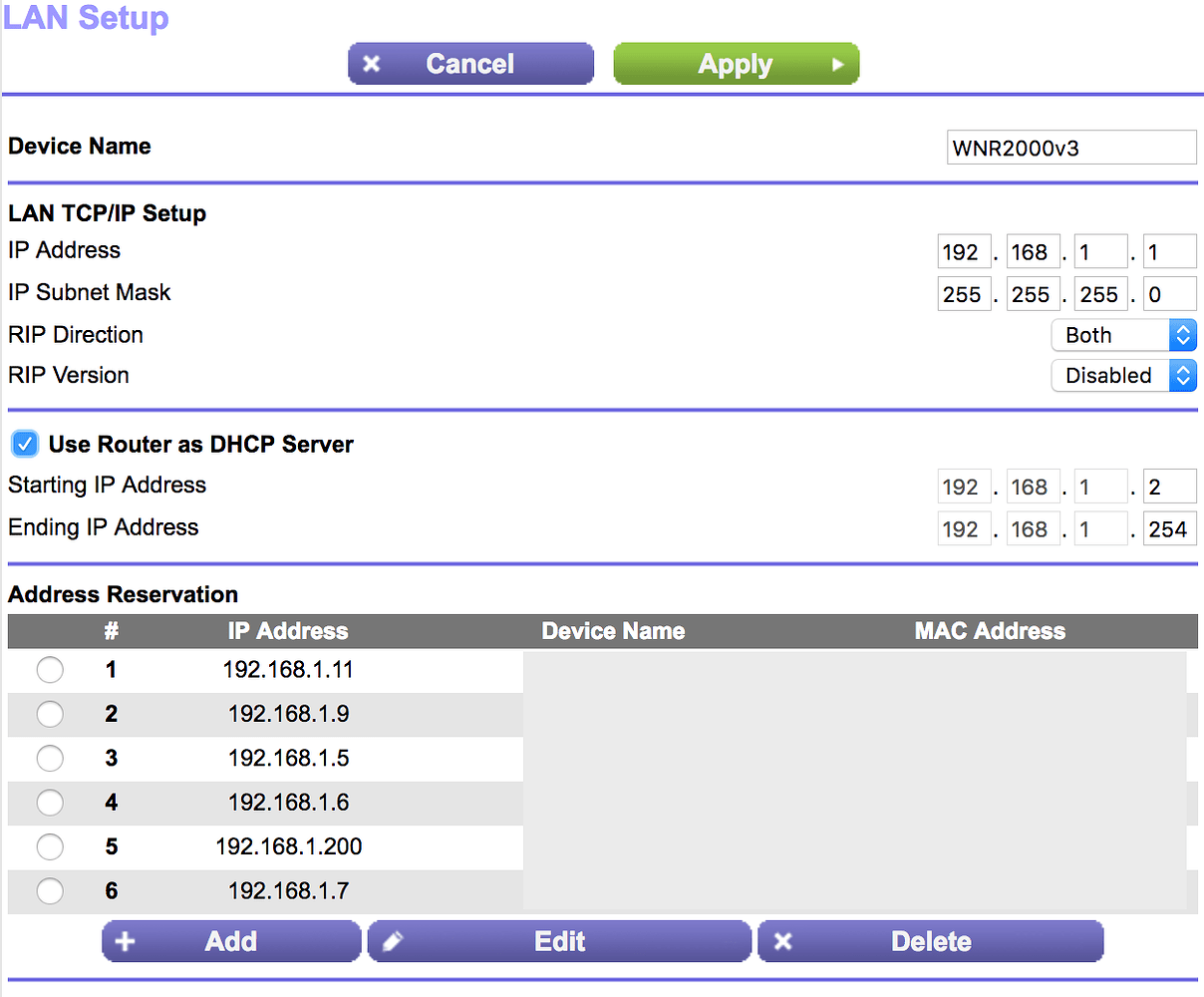The width and height of the screenshot is (1204, 997).
Task: Select the radio button for reservation 192.168.1.11
Action: pyautogui.click(x=50, y=670)
